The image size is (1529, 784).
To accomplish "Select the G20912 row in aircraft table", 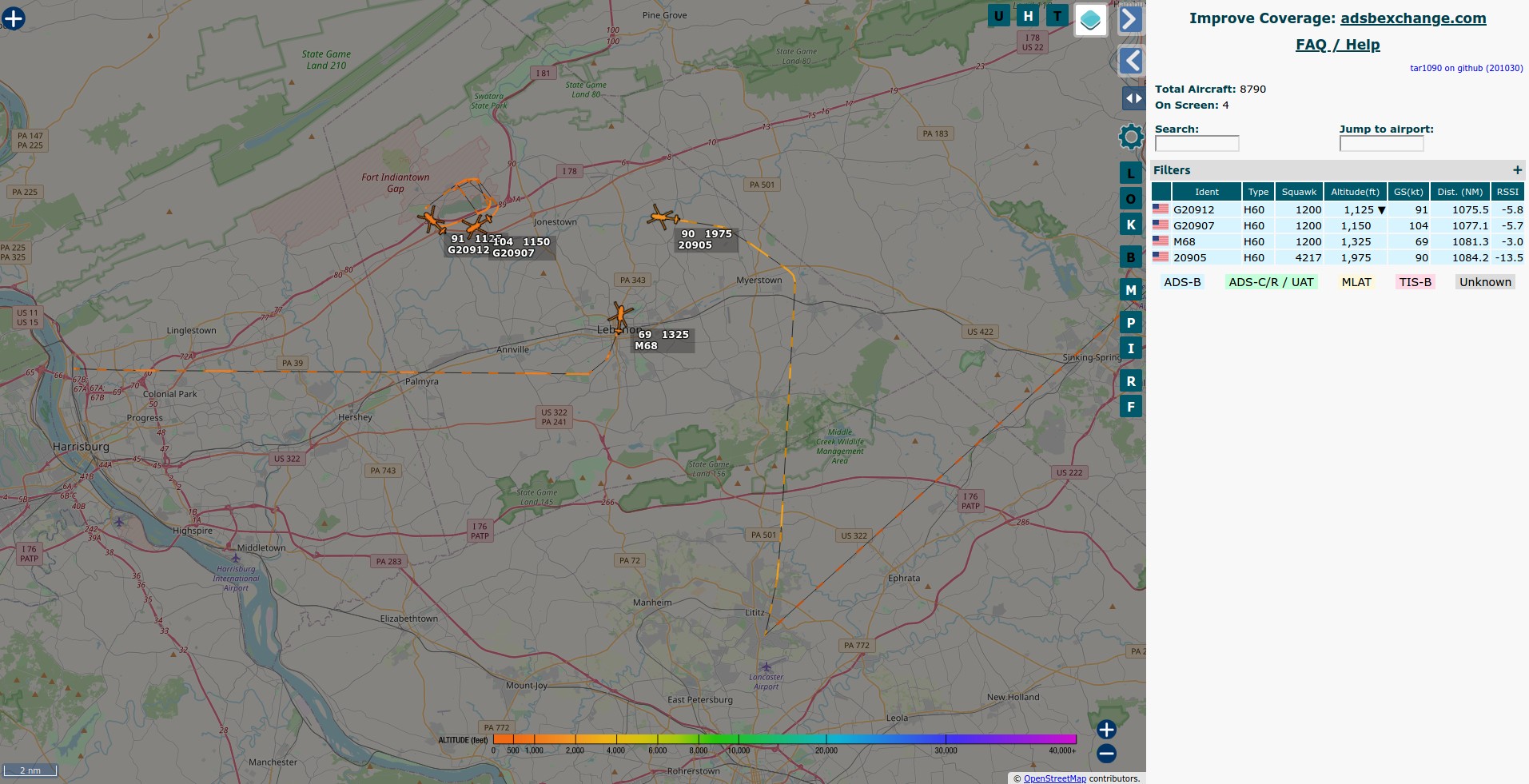I will 1338,209.
